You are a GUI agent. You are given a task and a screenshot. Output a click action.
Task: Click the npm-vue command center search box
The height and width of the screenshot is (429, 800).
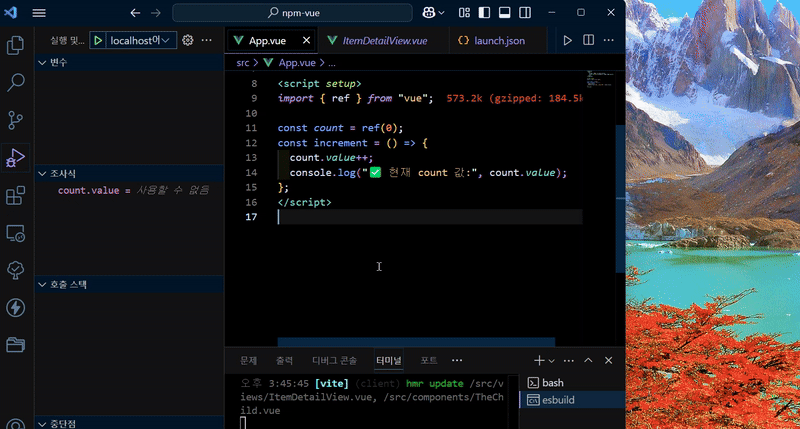tap(292, 13)
